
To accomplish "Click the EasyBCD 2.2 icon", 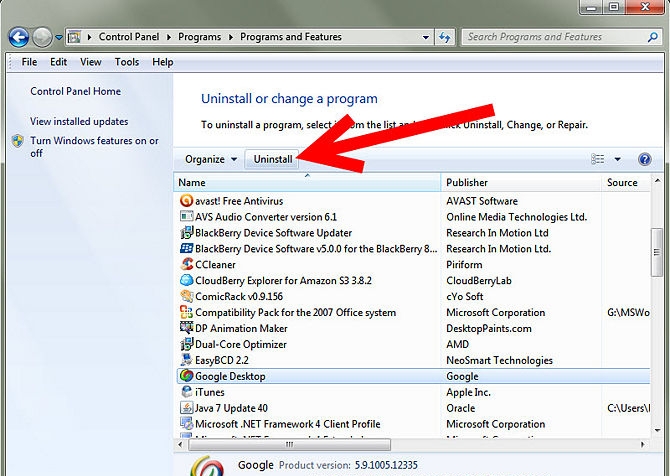I will coord(186,360).
